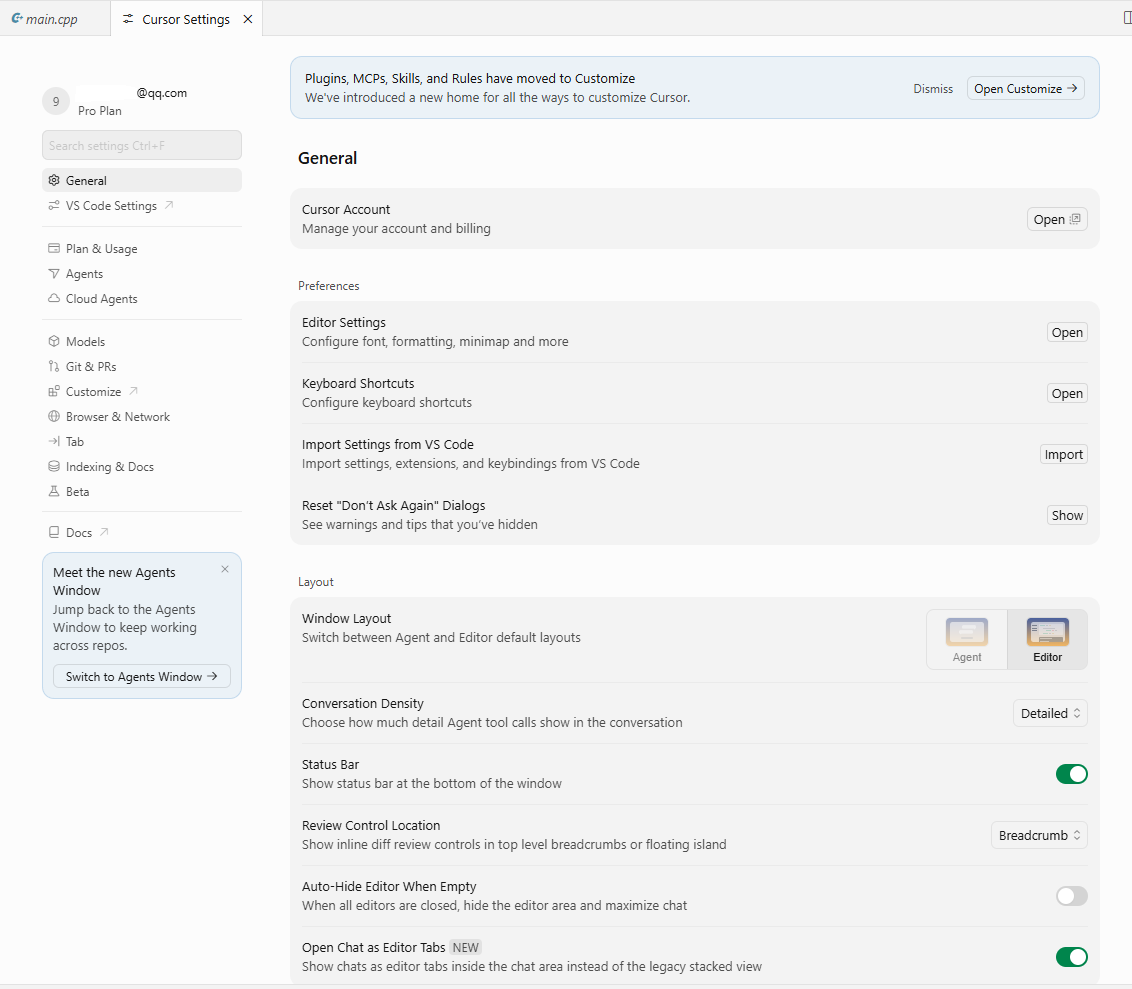Open the General settings section
This screenshot has height=989, width=1132.
coord(142,180)
